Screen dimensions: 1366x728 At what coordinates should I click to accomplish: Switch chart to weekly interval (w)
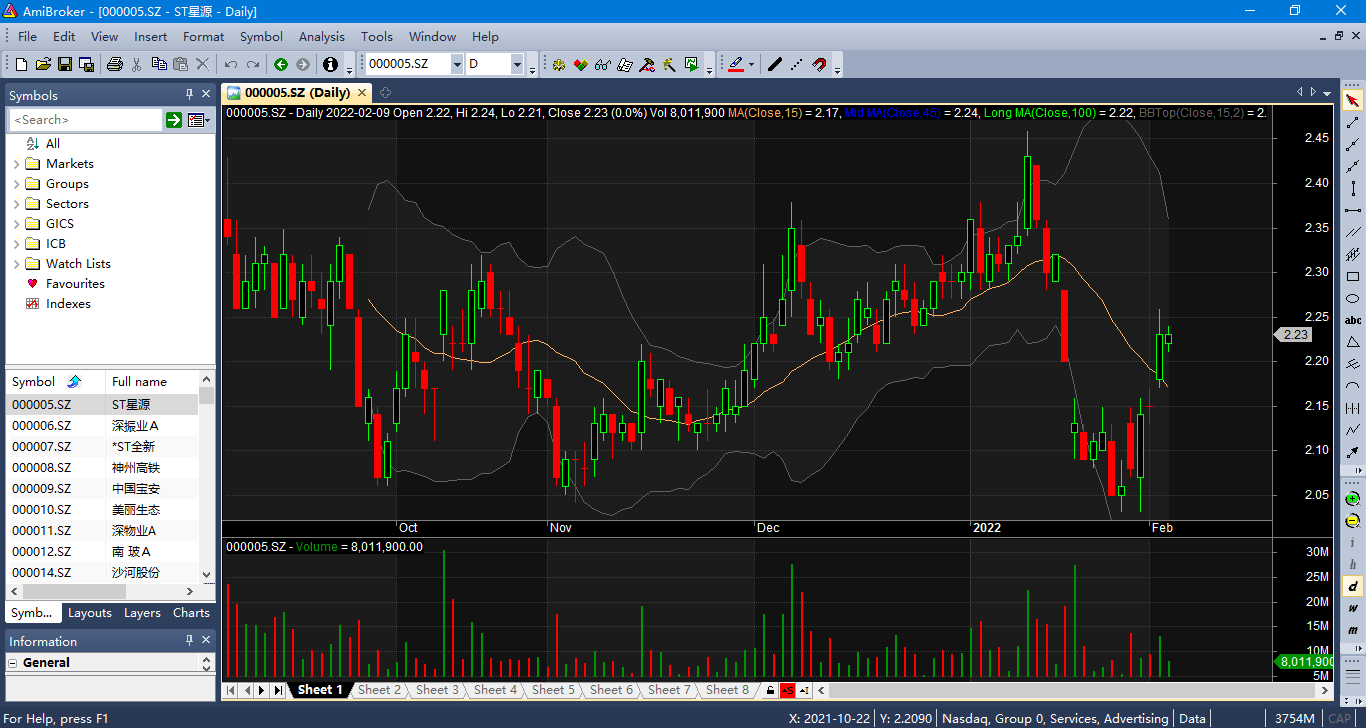[x=1353, y=607]
